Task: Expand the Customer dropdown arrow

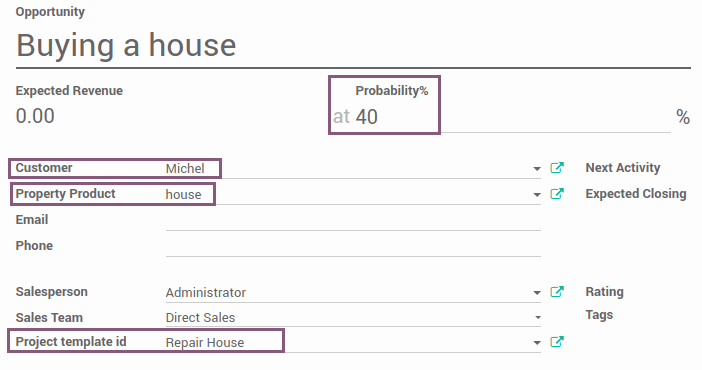Action: click(537, 169)
